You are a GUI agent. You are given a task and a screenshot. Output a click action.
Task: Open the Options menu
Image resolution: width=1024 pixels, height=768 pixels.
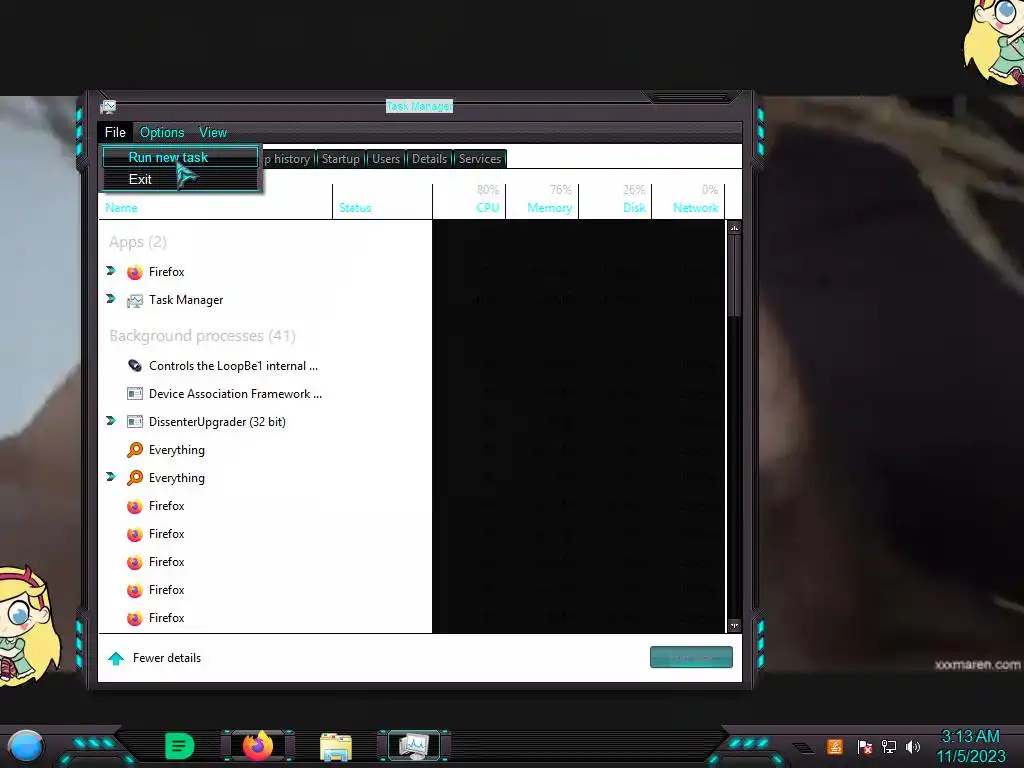pos(162,133)
